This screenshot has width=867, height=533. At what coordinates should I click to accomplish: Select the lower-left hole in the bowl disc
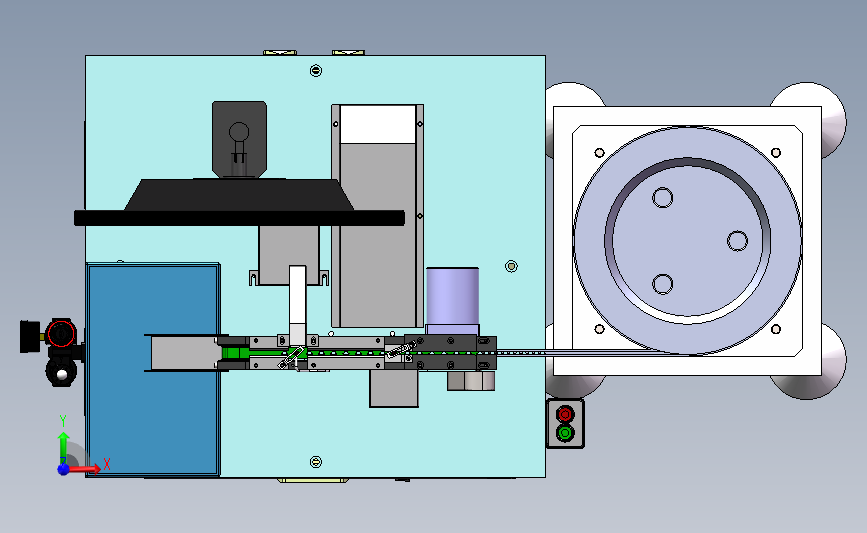662,284
